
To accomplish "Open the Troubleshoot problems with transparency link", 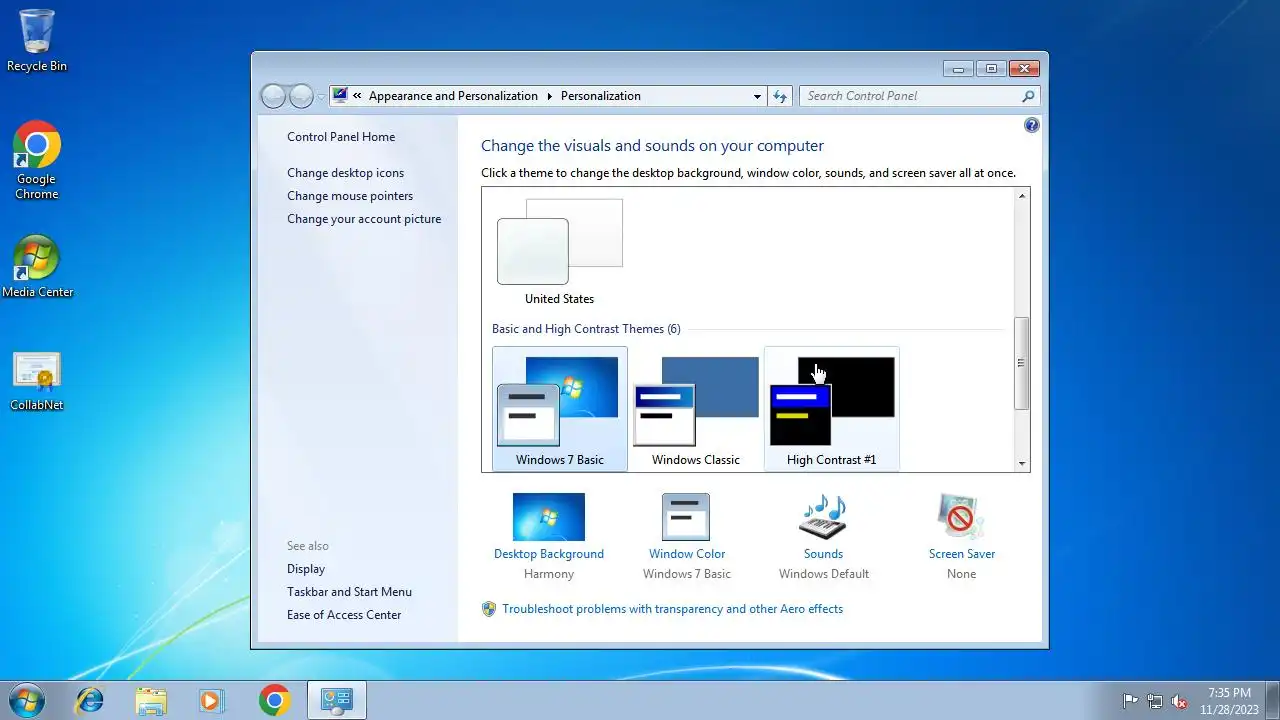I will point(673,609).
